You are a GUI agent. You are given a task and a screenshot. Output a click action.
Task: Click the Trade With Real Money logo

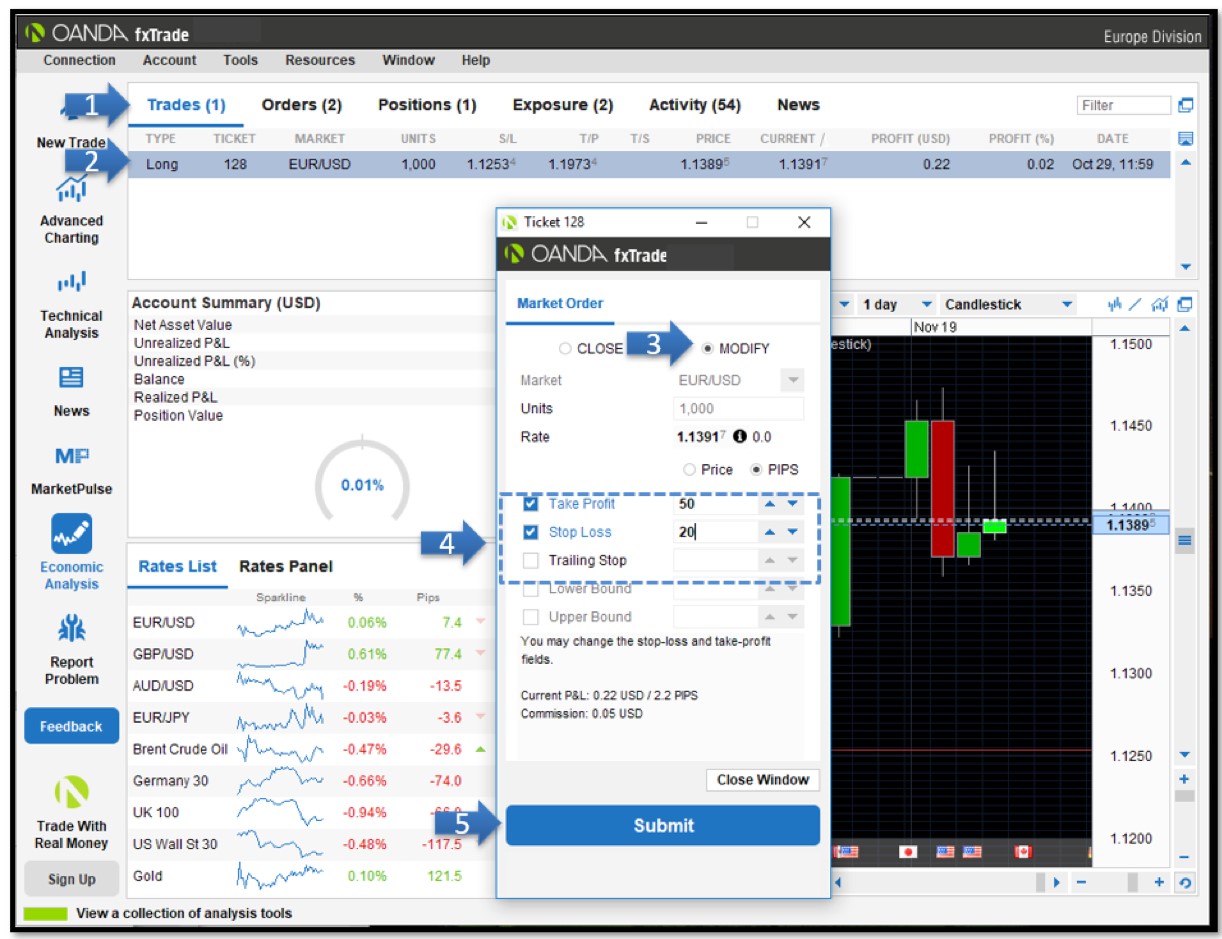71,792
